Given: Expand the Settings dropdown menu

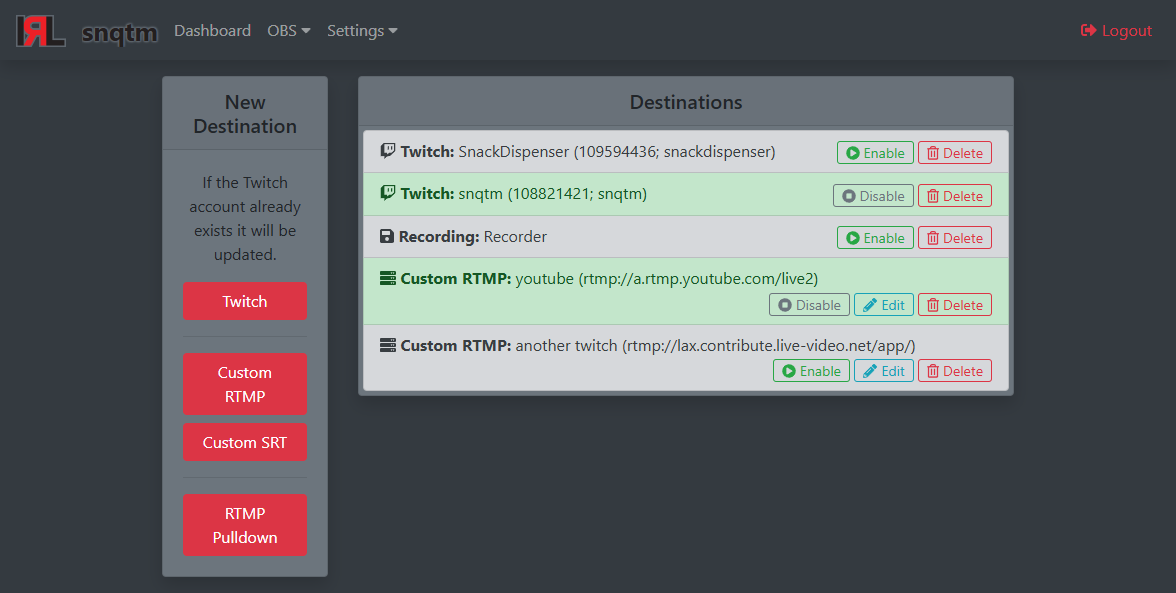Looking at the screenshot, I should coord(362,31).
